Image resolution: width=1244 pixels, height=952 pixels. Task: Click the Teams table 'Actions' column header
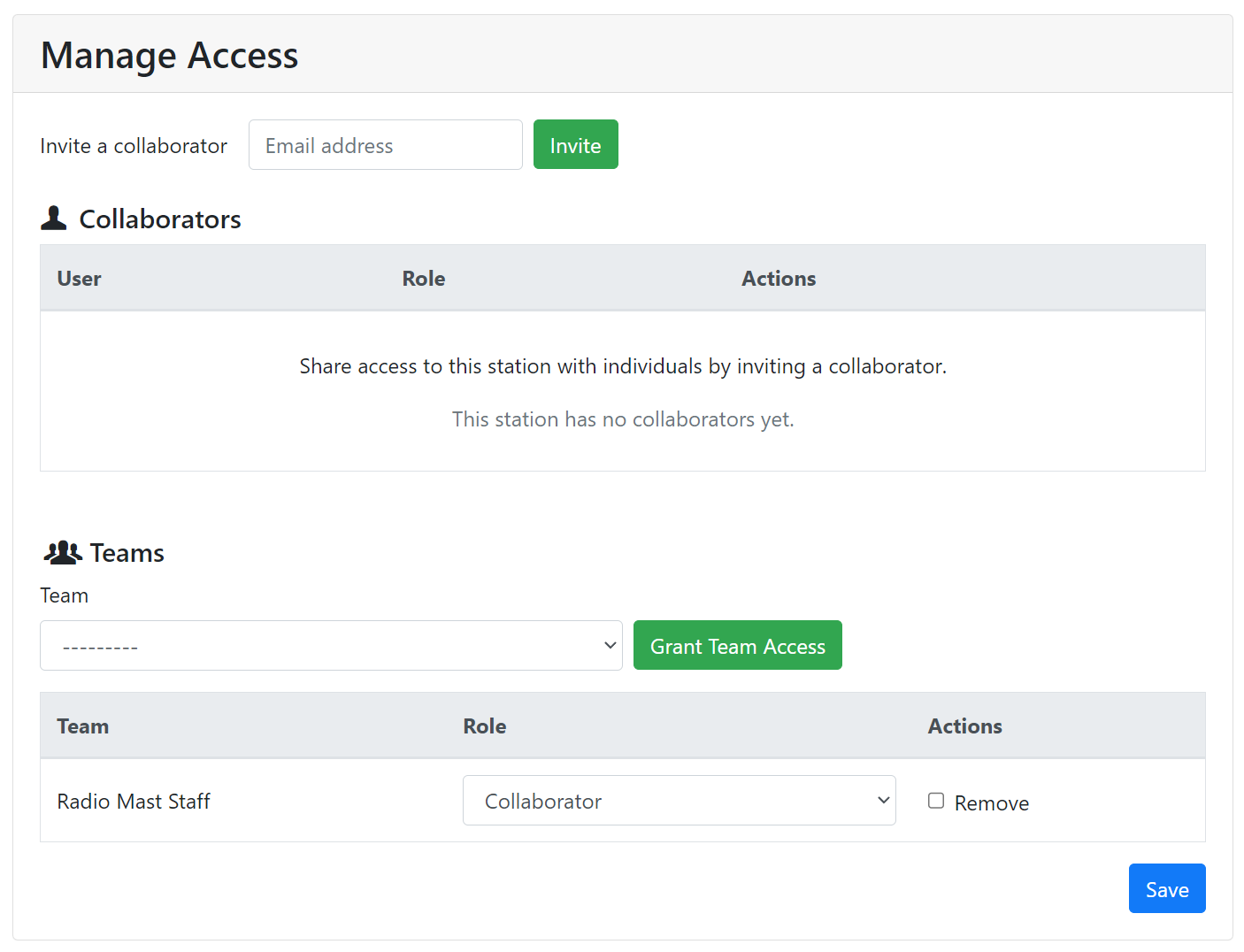pyautogui.click(x=965, y=726)
